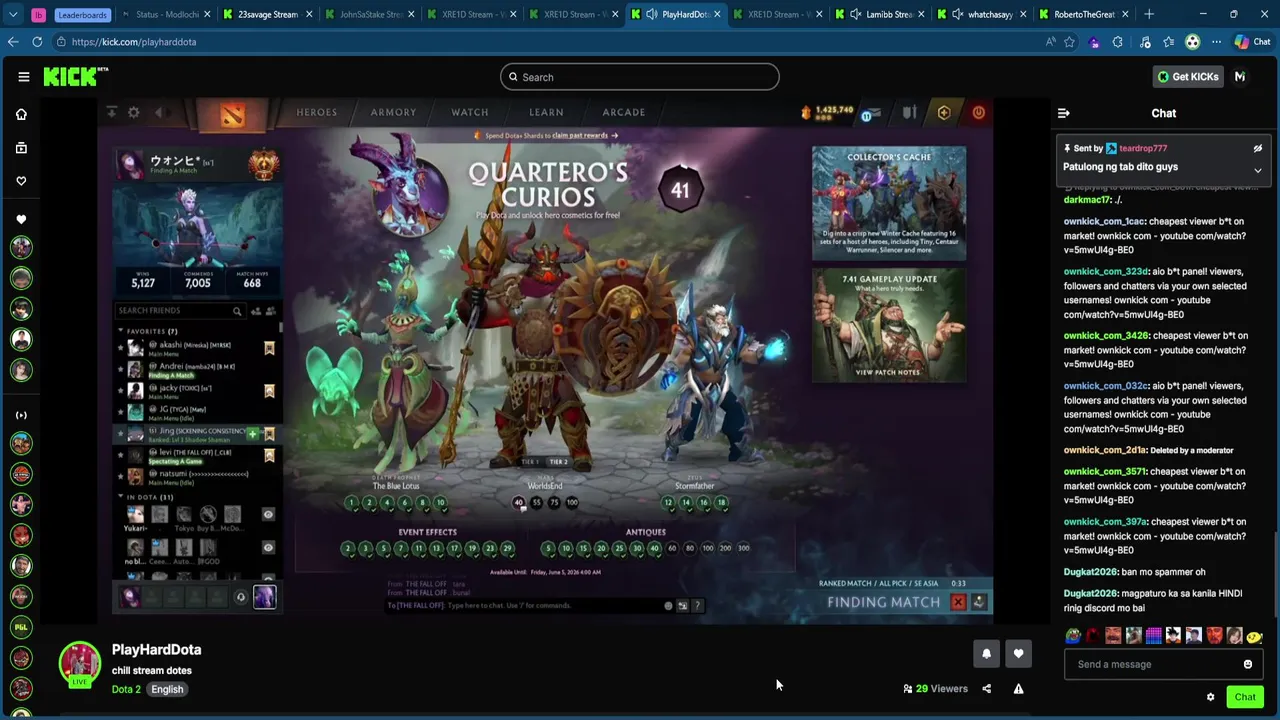Click the shop tier 41 level badge
The width and height of the screenshot is (1280, 720).
681,190
